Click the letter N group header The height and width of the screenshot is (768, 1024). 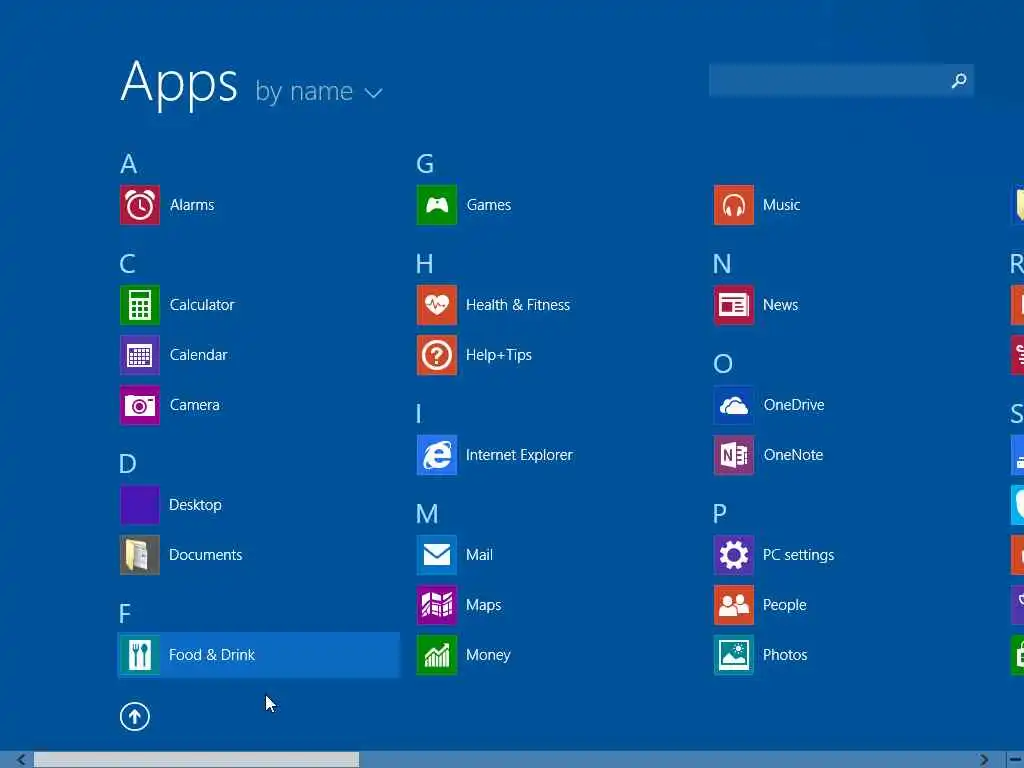point(722,264)
